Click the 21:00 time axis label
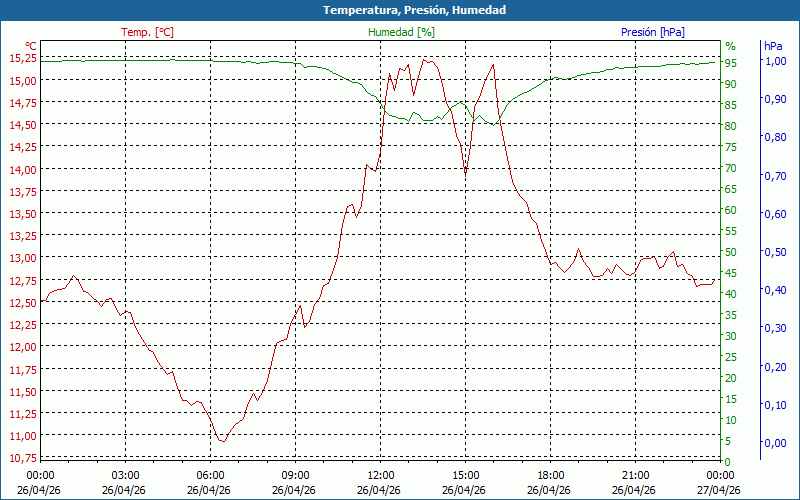This screenshot has width=800, height=500. coord(636,475)
